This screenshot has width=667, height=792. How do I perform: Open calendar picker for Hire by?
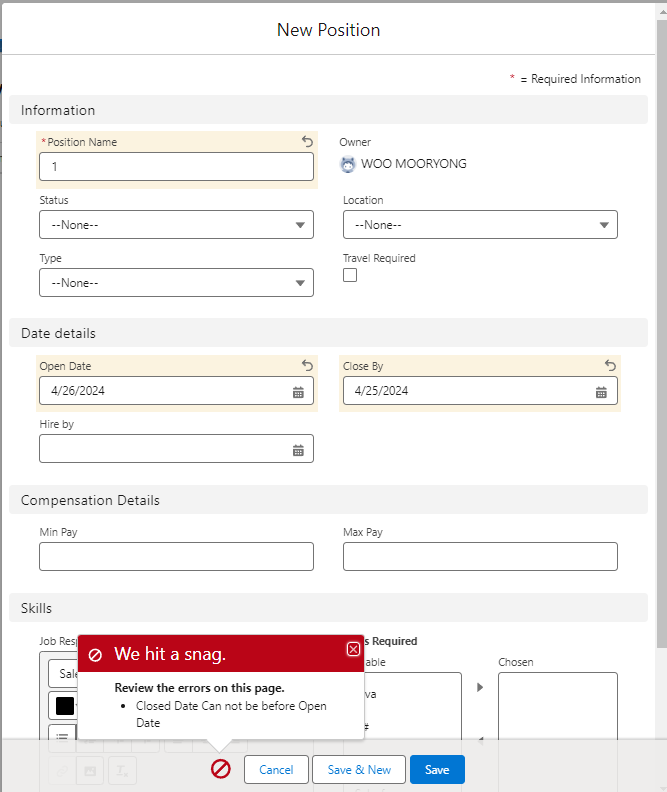(x=298, y=450)
